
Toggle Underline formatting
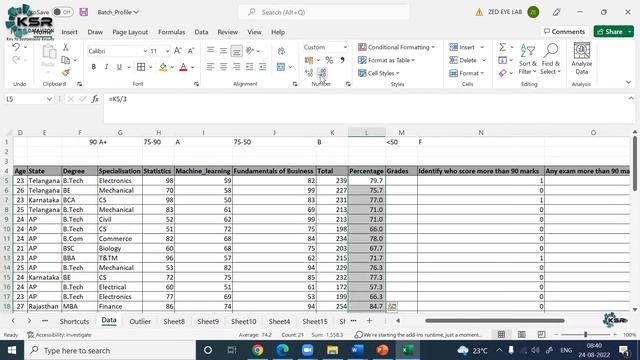119,67
